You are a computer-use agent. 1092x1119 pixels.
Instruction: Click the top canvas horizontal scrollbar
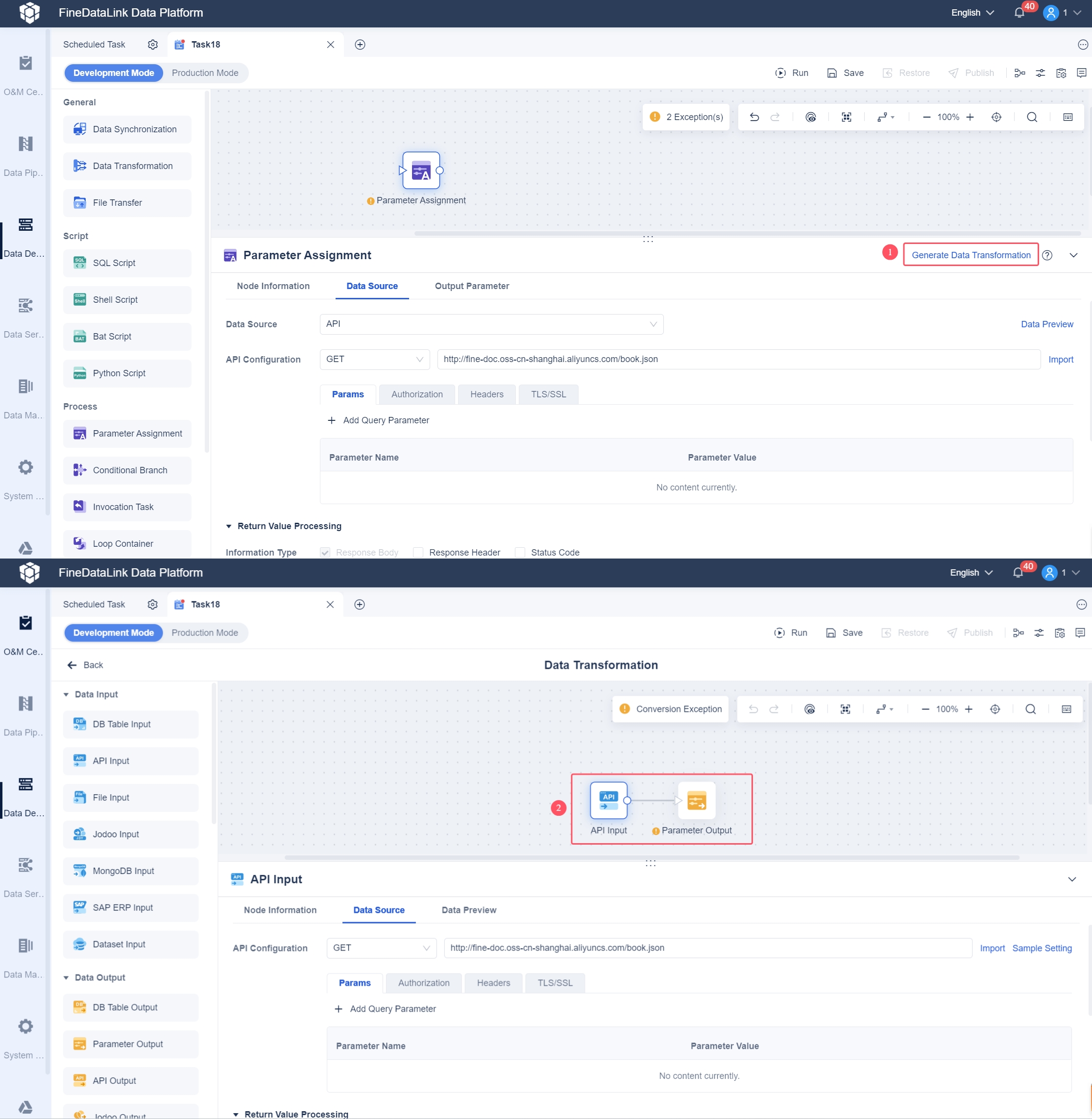747,233
